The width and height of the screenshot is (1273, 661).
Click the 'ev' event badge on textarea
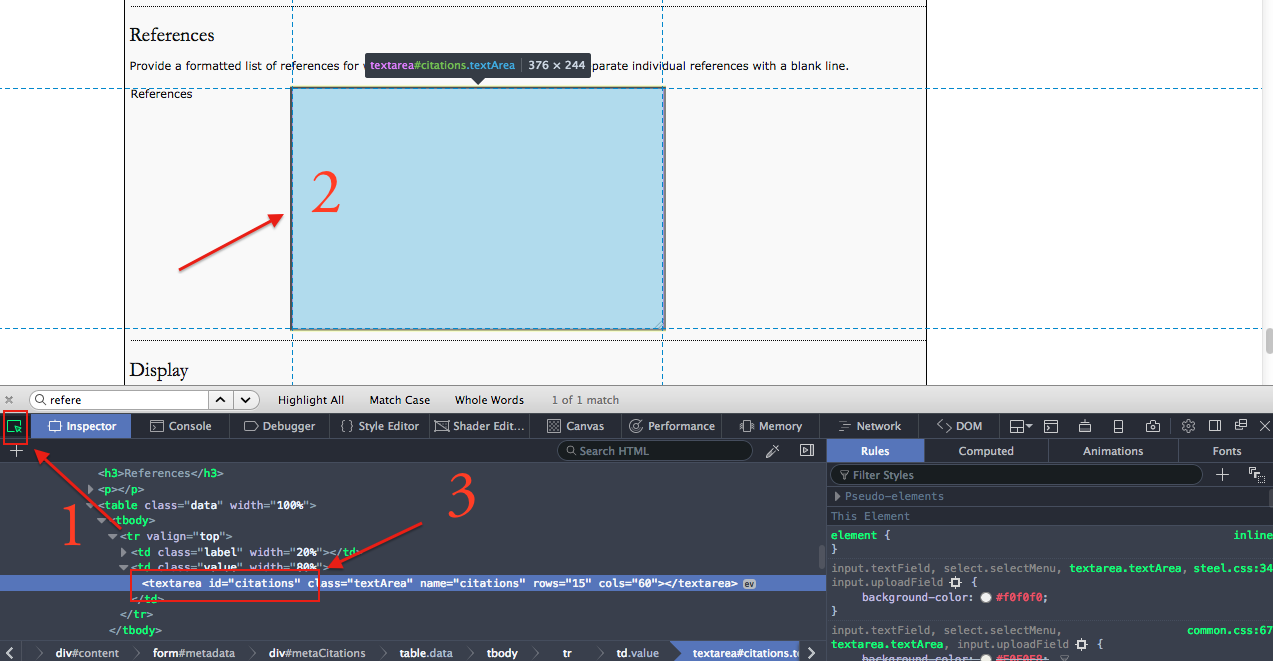pos(749,584)
